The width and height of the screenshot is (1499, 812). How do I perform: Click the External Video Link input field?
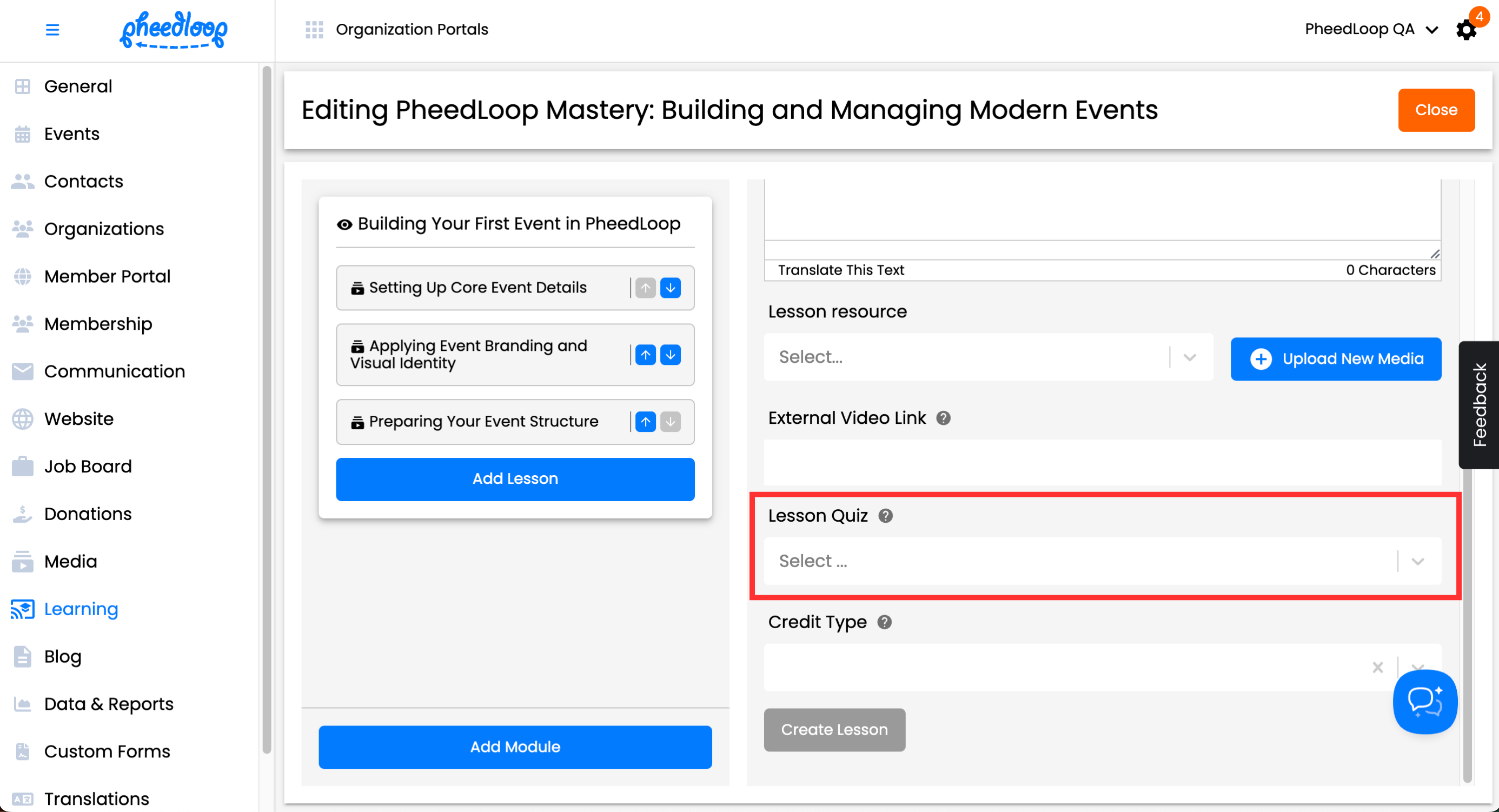(1102, 463)
